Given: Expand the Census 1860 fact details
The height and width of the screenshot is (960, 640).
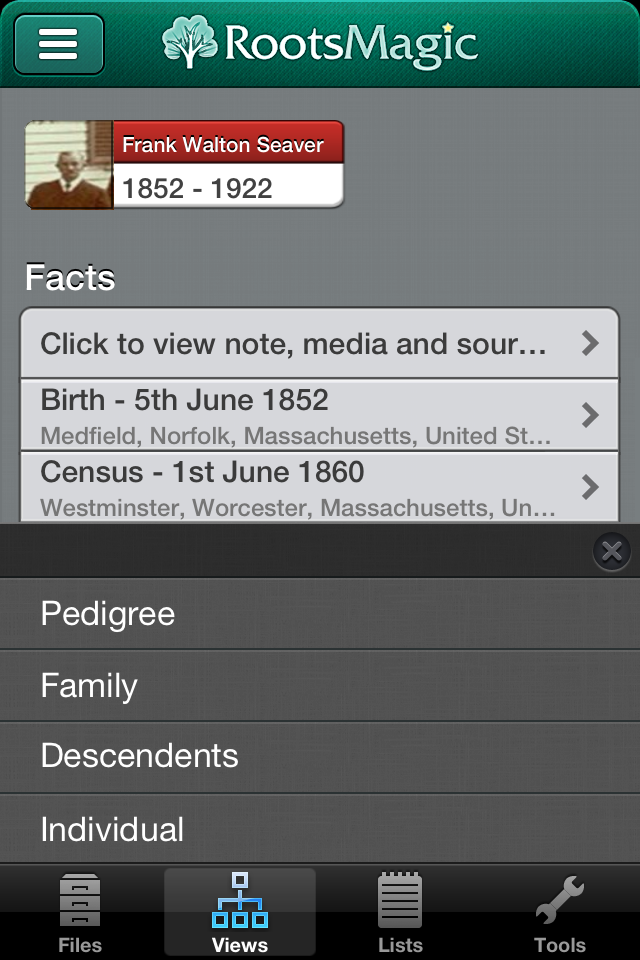Looking at the screenshot, I should (319, 473).
